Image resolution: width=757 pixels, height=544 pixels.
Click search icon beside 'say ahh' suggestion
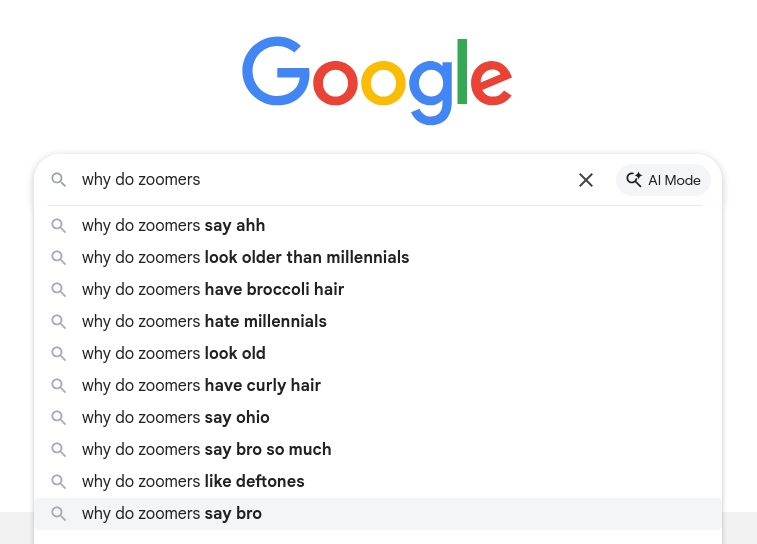[x=59, y=225]
